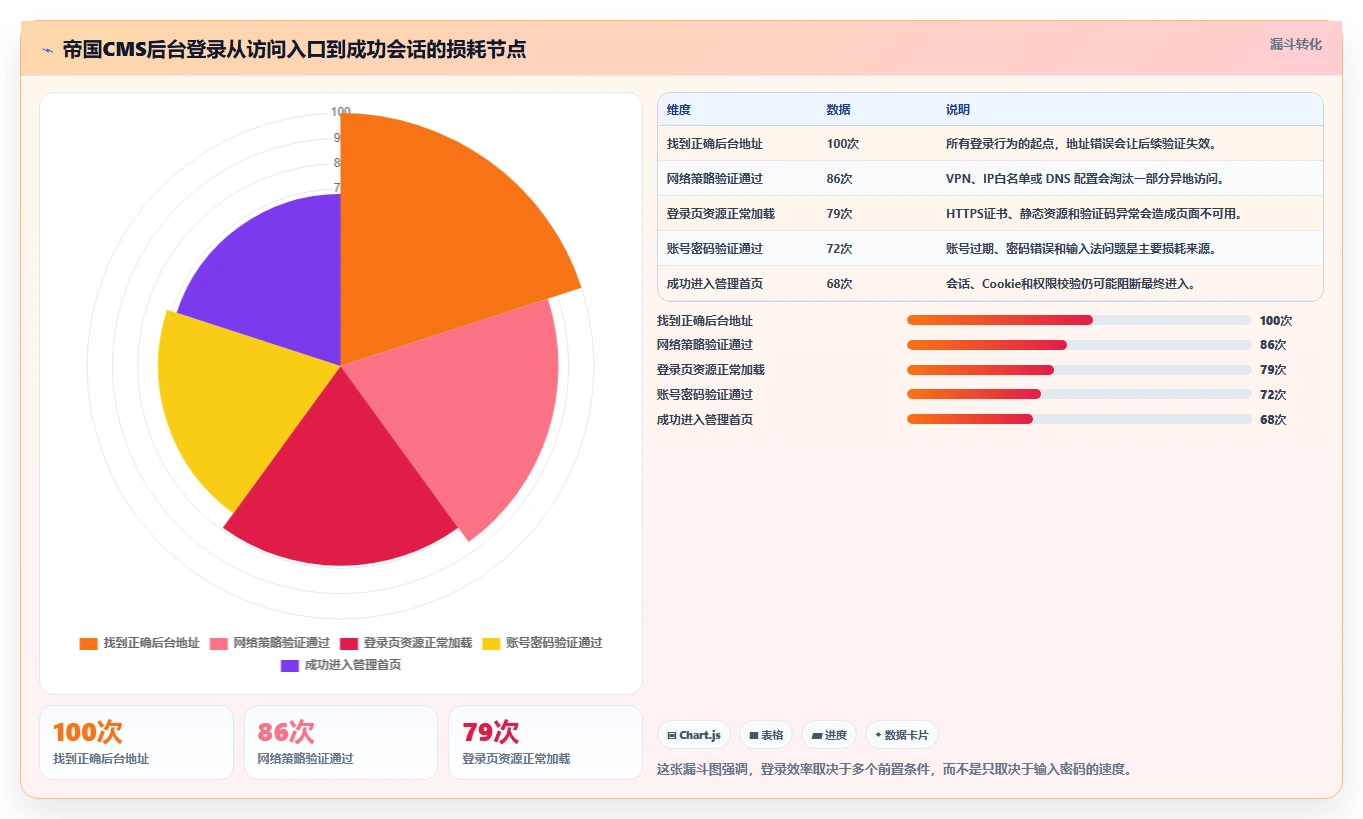Click the 86次 stat card

341,742
